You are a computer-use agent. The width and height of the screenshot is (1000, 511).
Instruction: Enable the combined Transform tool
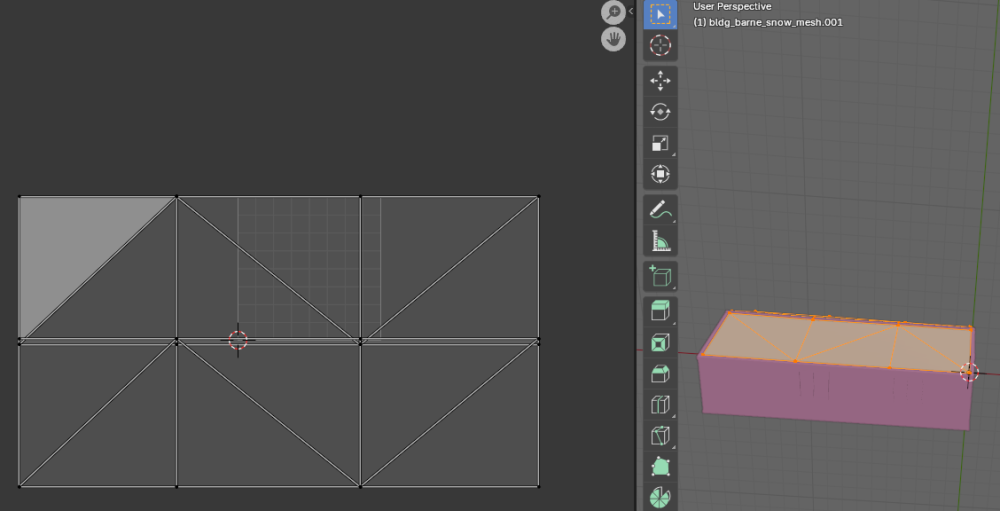click(x=660, y=174)
